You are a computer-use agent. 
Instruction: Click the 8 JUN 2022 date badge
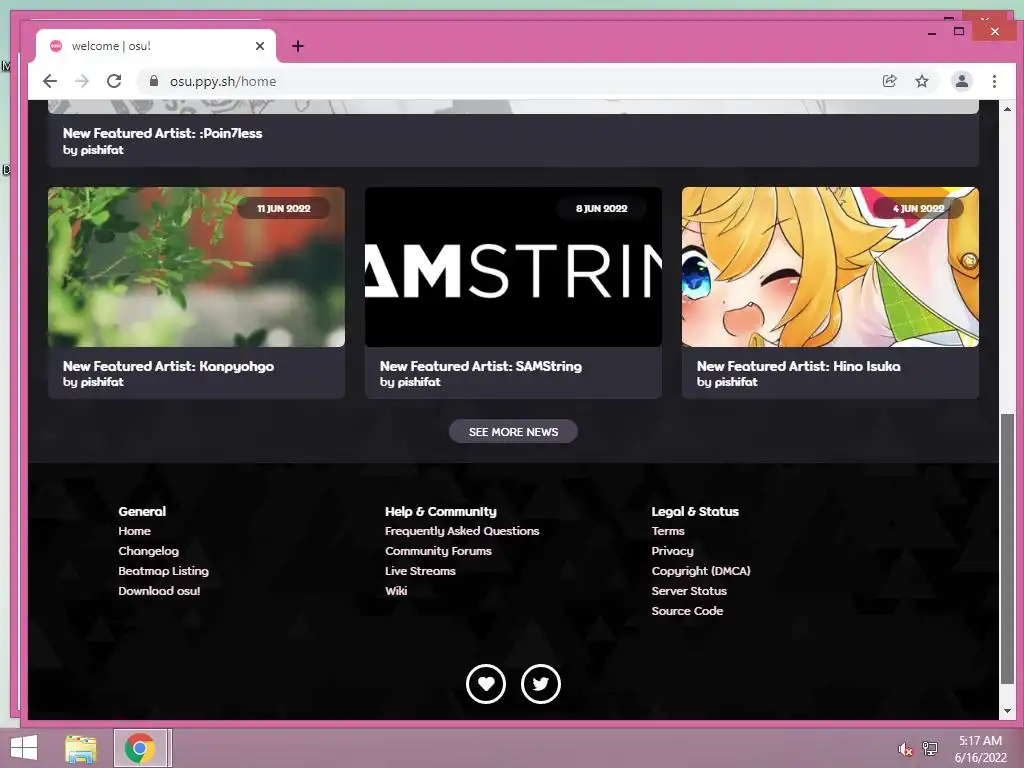coord(601,208)
